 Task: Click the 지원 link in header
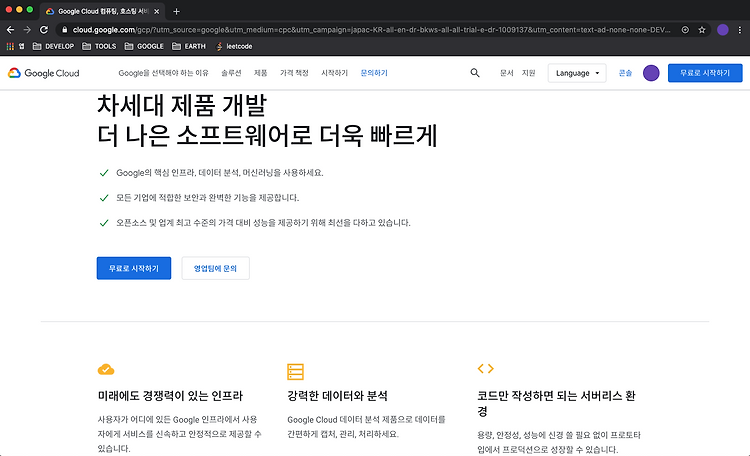point(528,73)
